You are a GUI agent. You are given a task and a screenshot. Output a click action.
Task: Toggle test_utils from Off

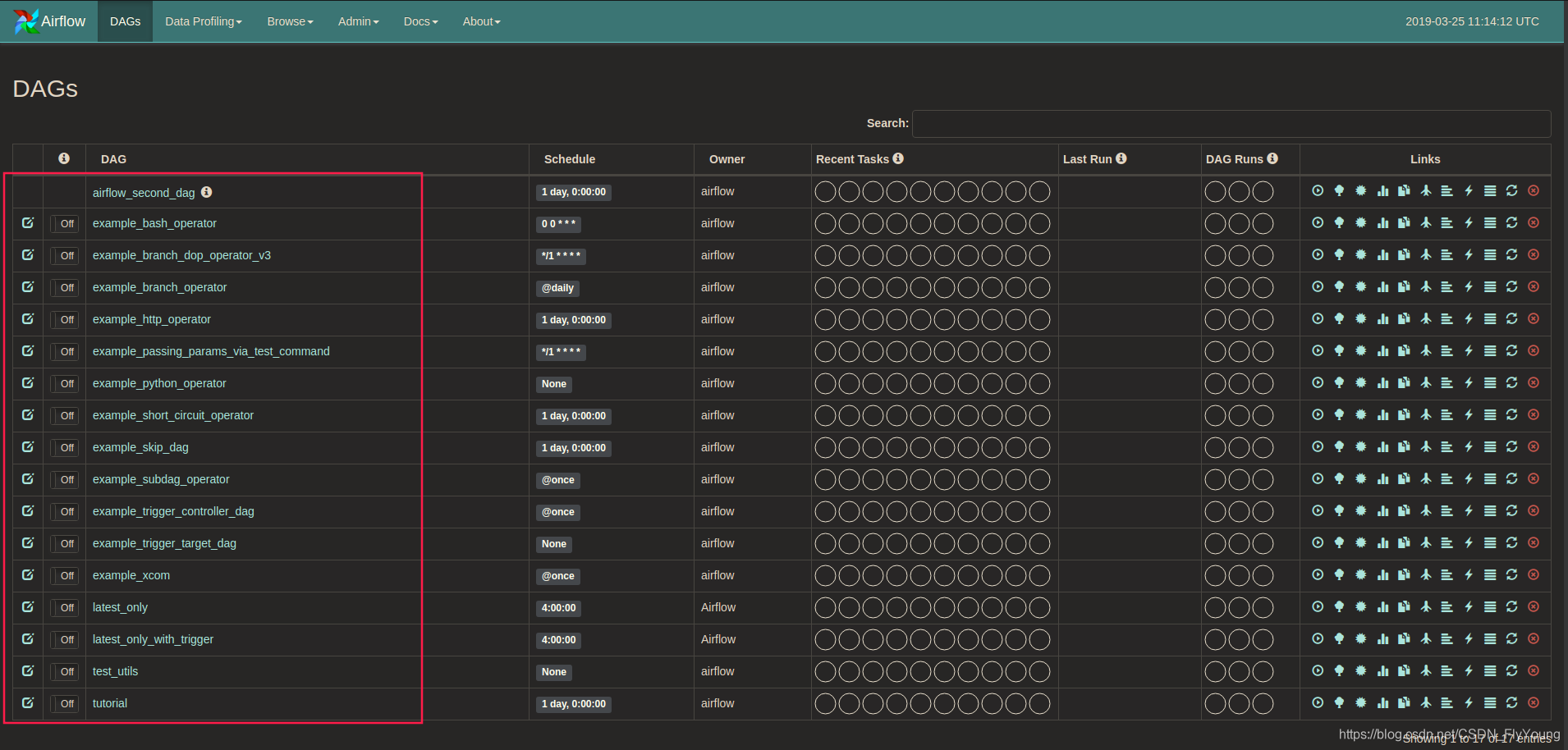point(65,672)
